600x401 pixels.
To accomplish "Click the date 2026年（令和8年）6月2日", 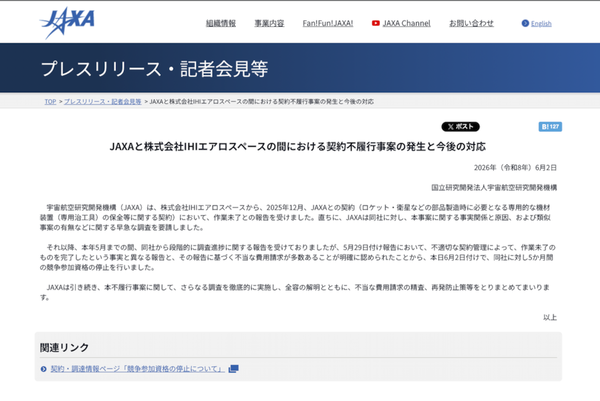I will coord(515,168).
